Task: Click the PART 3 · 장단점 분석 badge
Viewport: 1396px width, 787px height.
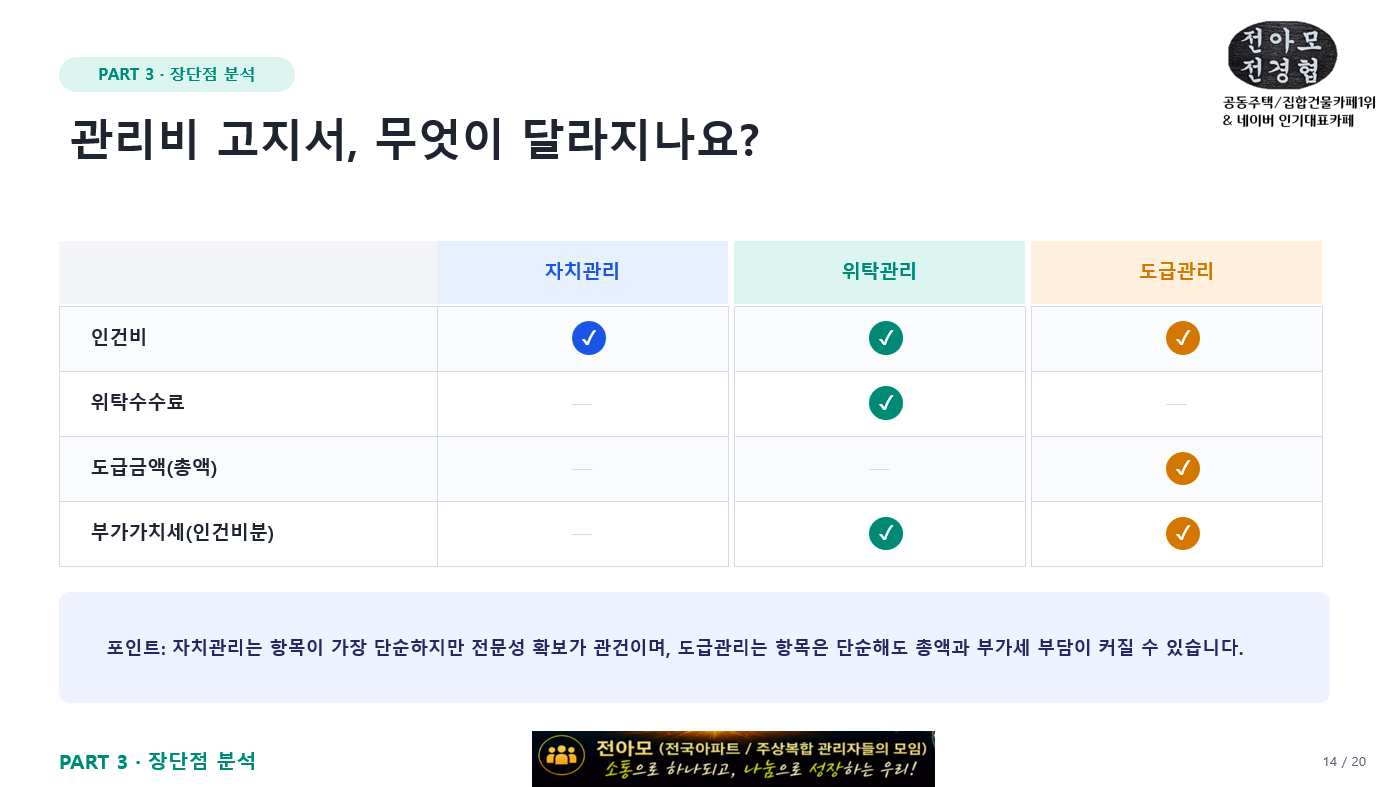Action: click(x=177, y=74)
